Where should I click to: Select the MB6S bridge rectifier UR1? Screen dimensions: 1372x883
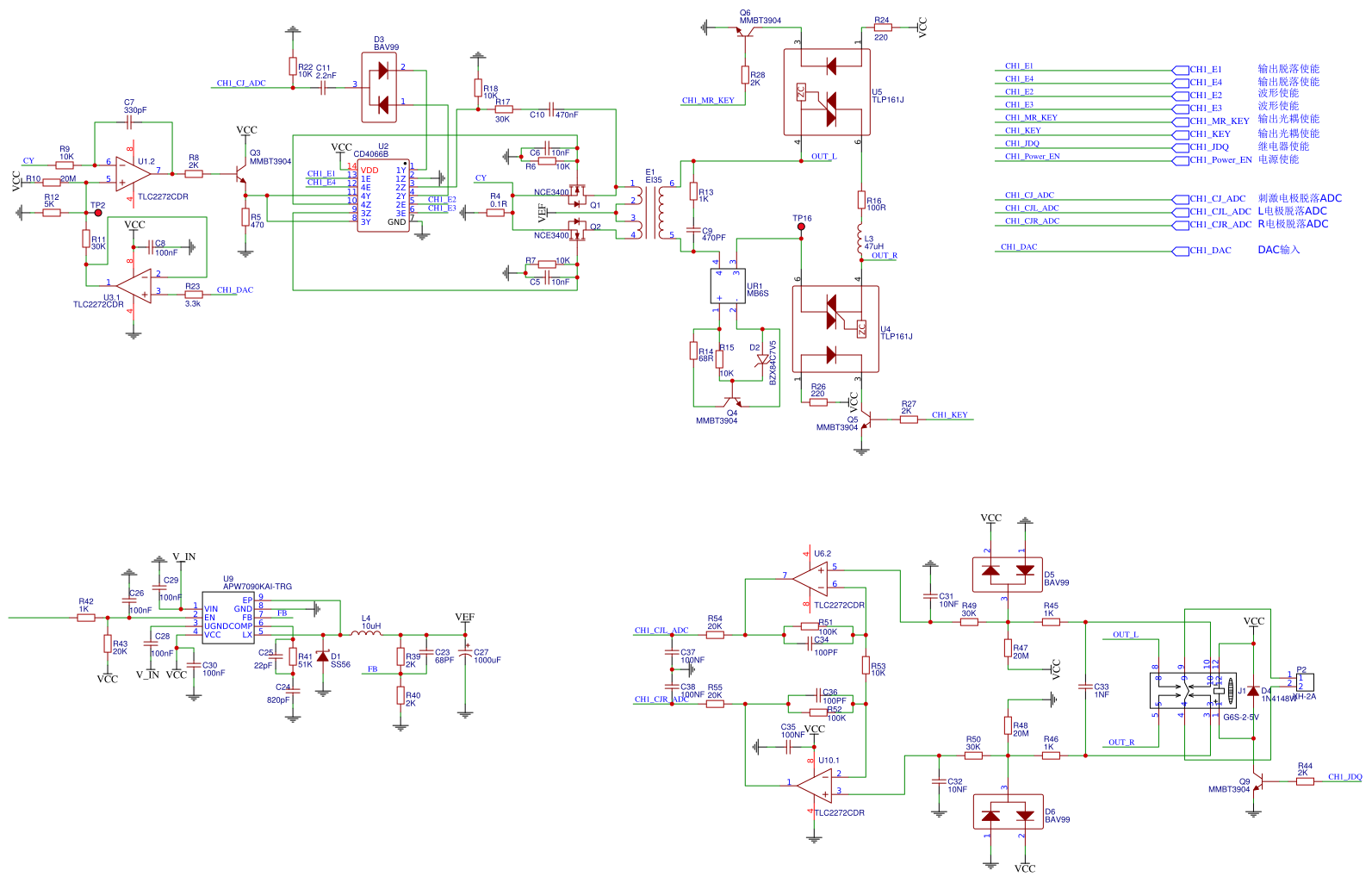728,286
